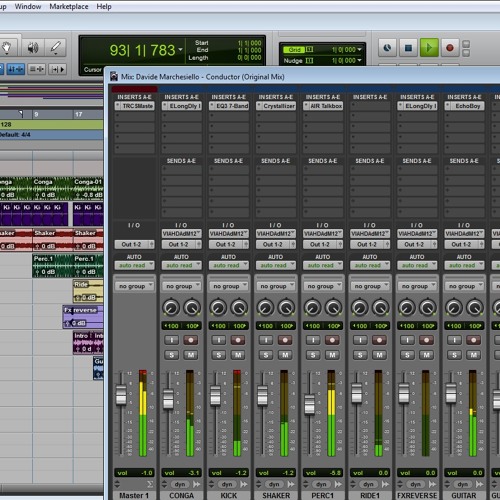Record-enable the SHAKER track

285,340
